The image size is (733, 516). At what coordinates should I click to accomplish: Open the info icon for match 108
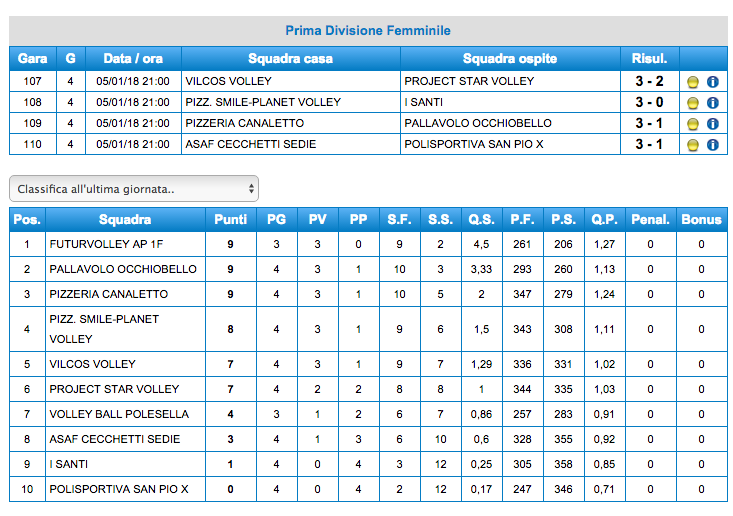[x=712, y=103]
